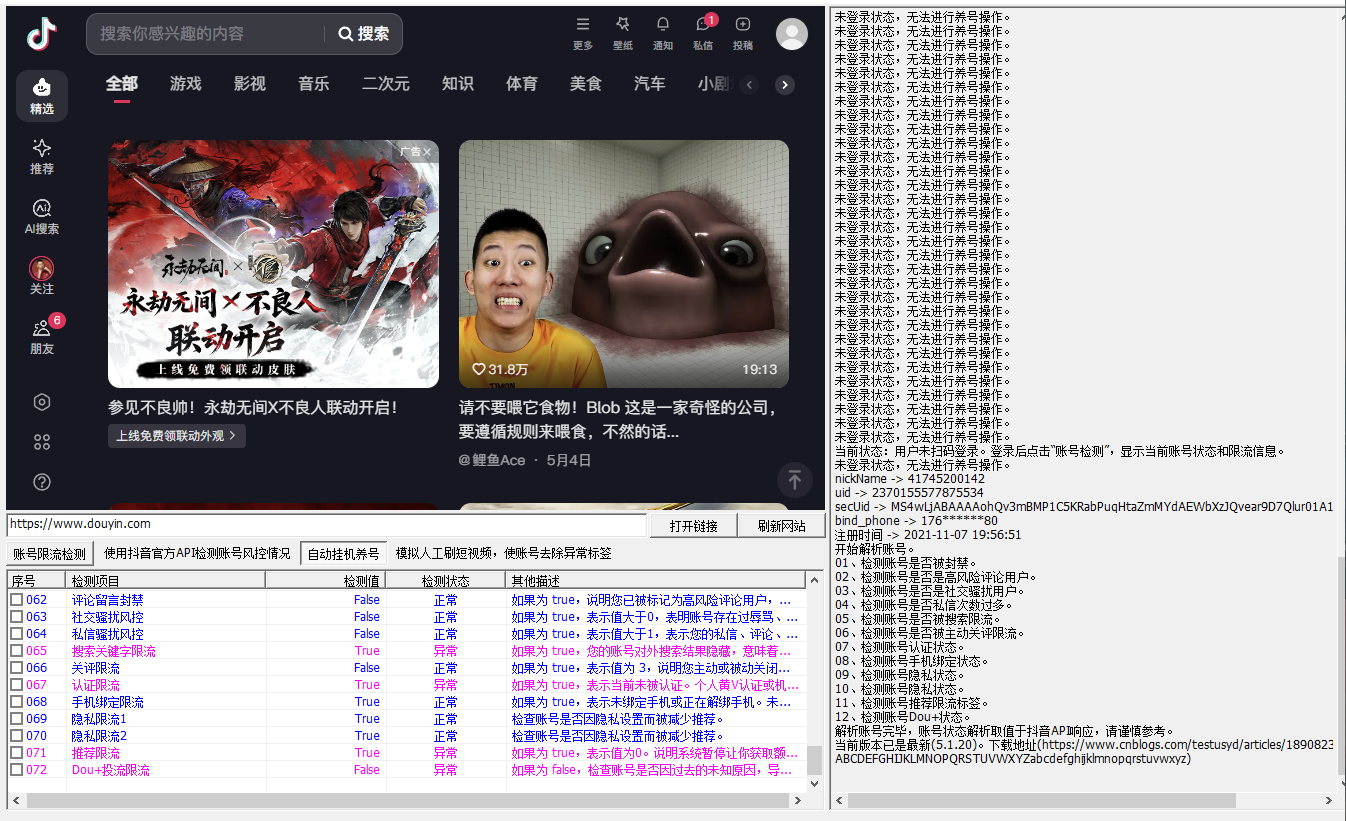Click the four-dots apps icon in sidebar
The height and width of the screenshot is (821, 1346).
coord(42,442)
